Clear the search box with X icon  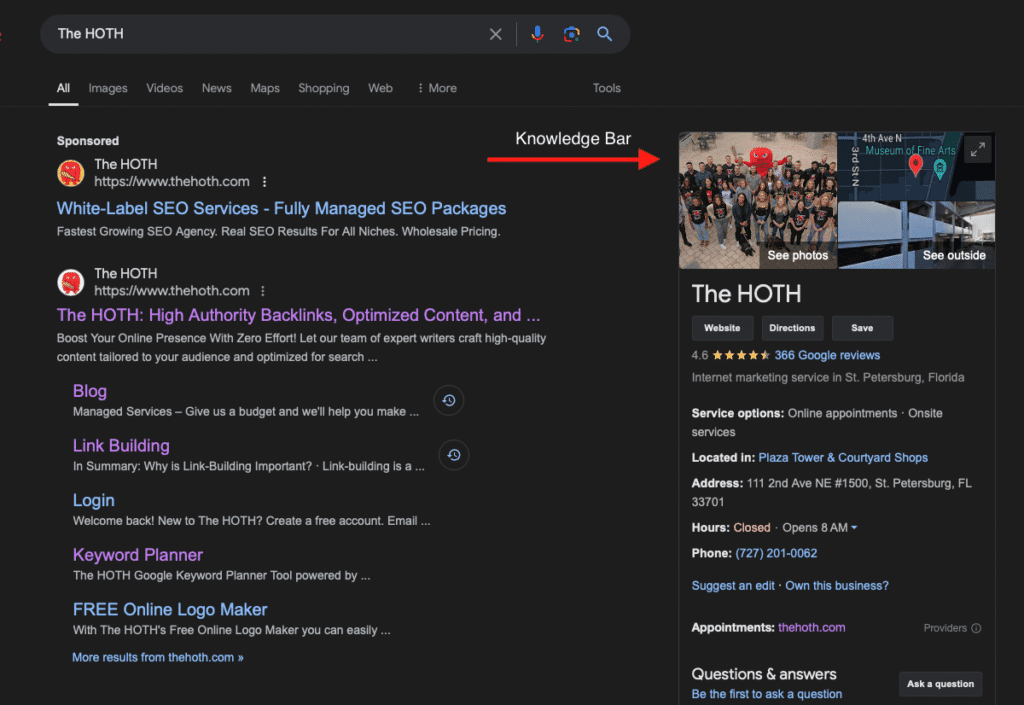click(495, 34)
